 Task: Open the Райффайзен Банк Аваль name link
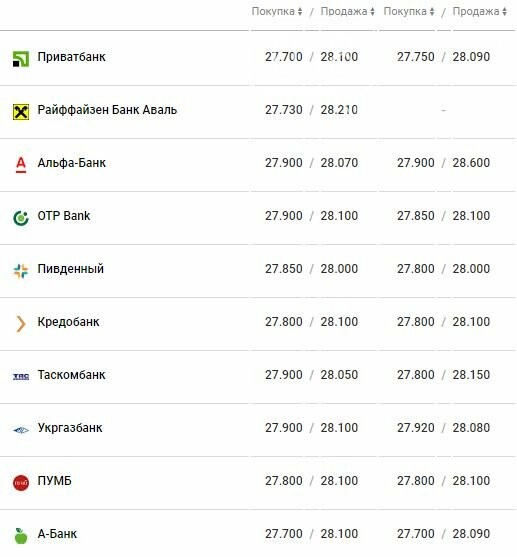(107, 110)
